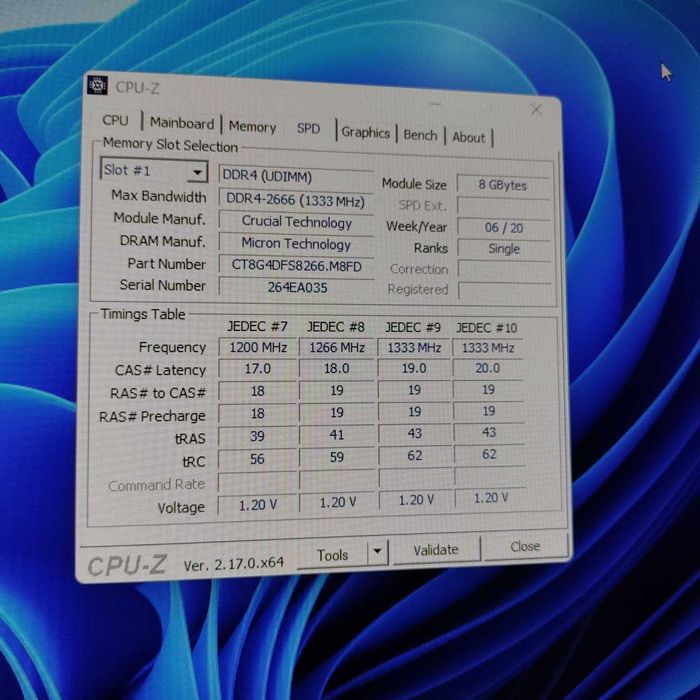Click the 20.0 CAS# Latency cell

pos(488,368)
